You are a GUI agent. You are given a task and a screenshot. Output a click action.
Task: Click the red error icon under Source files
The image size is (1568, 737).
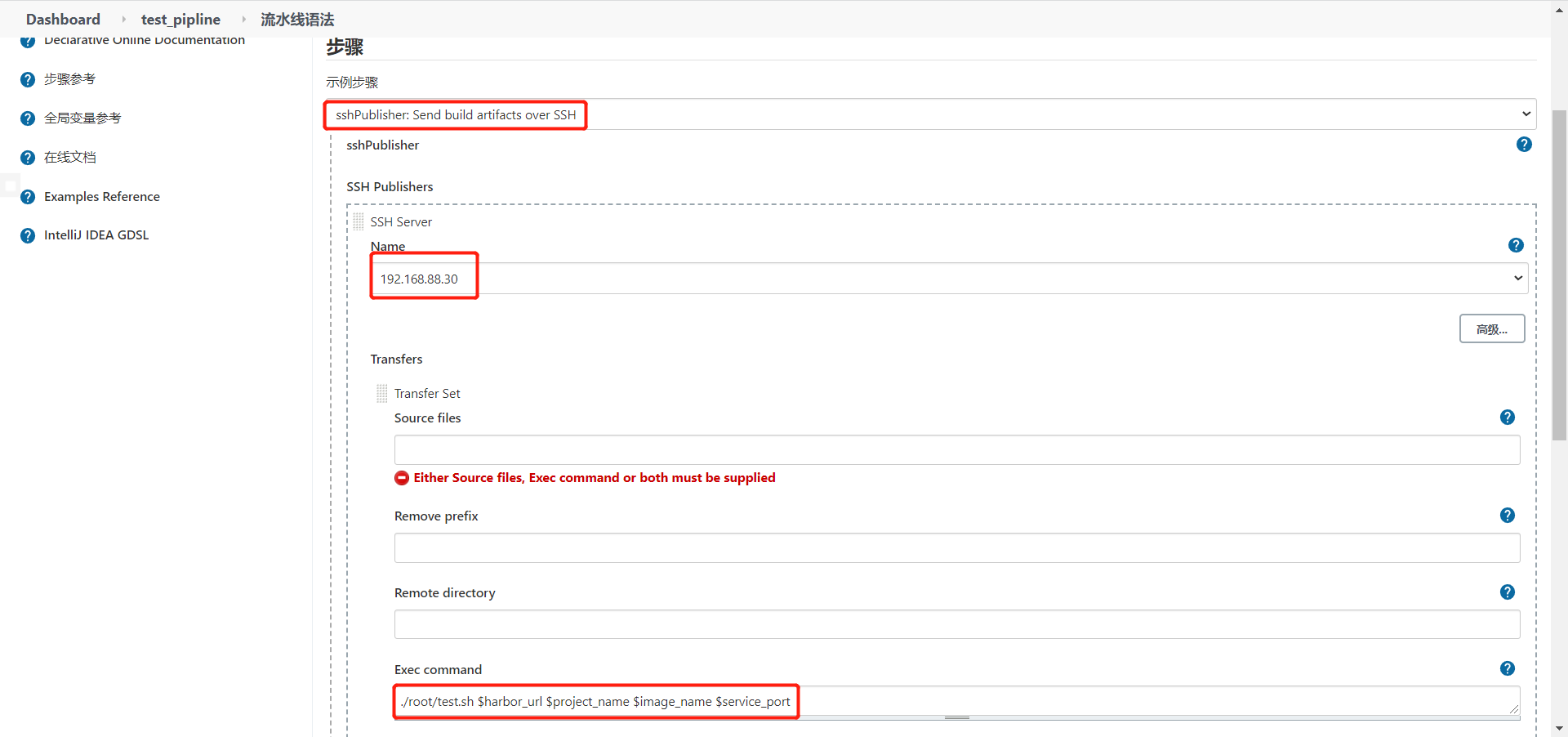click(x=402, y=478)
